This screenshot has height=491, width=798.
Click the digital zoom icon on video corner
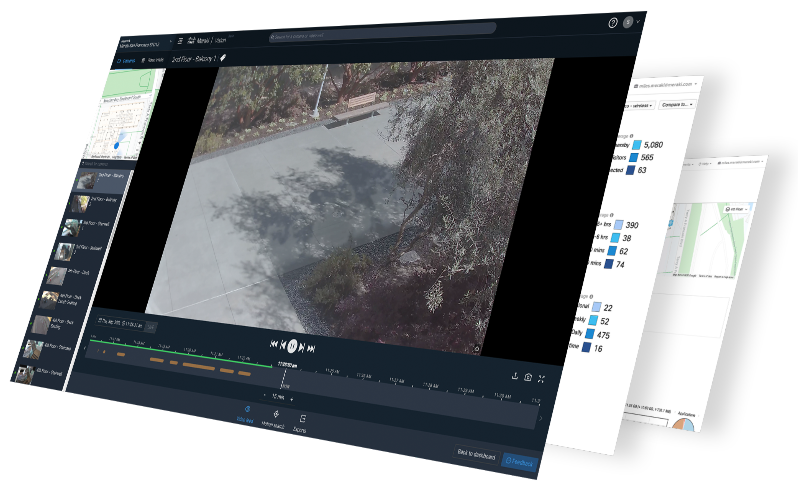[x=476, y=349]
